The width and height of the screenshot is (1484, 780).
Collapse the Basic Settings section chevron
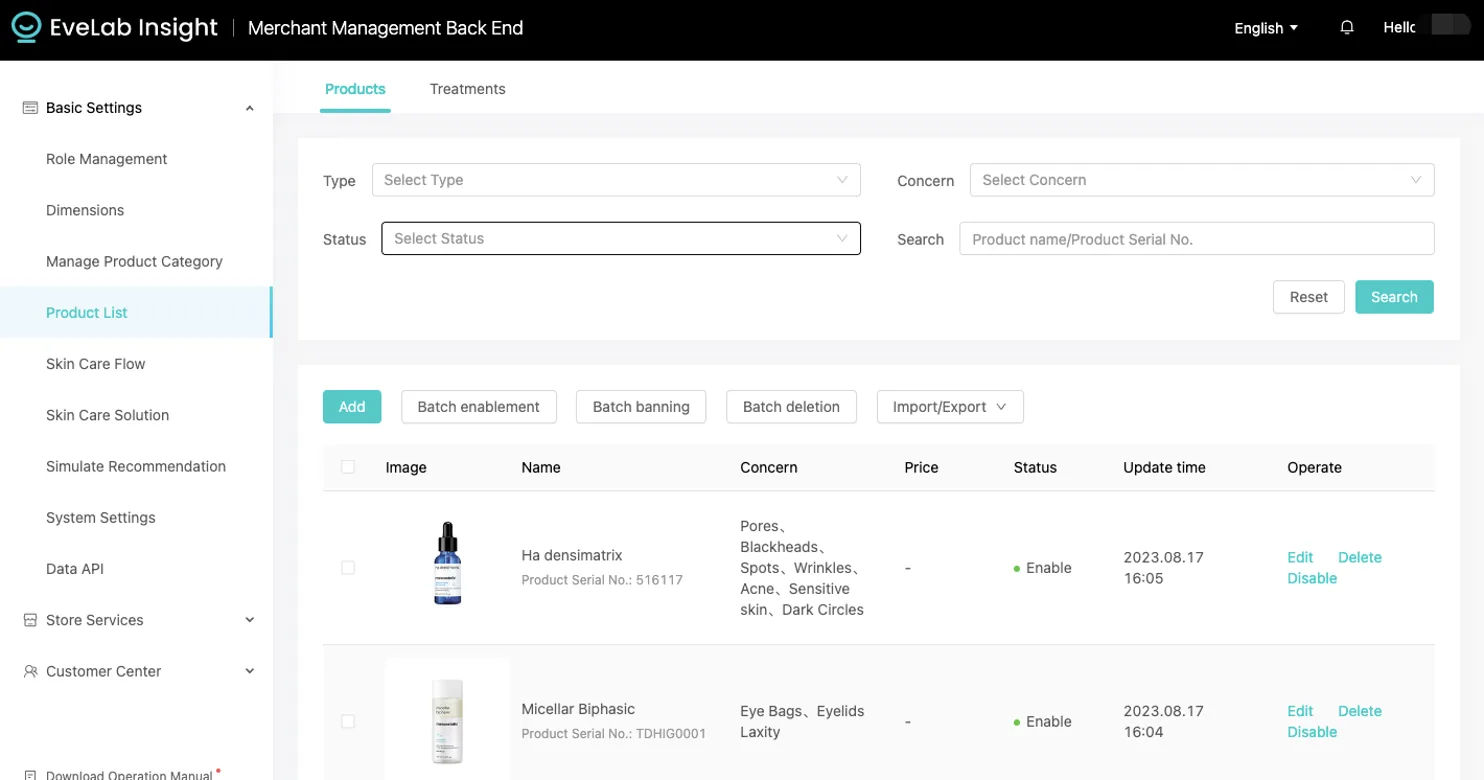click(x=250, y=108)
